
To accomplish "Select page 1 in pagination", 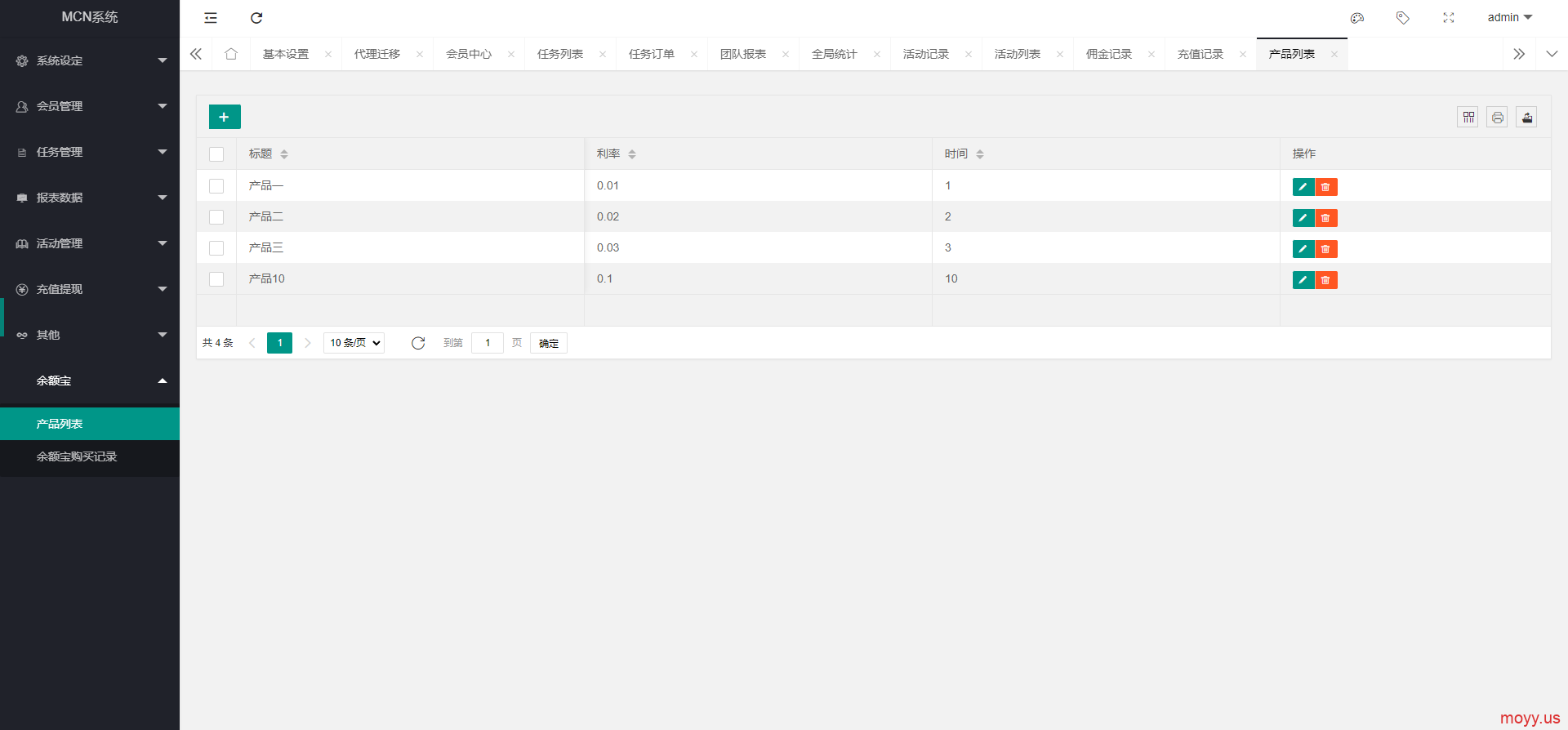I will coord(279,343).
